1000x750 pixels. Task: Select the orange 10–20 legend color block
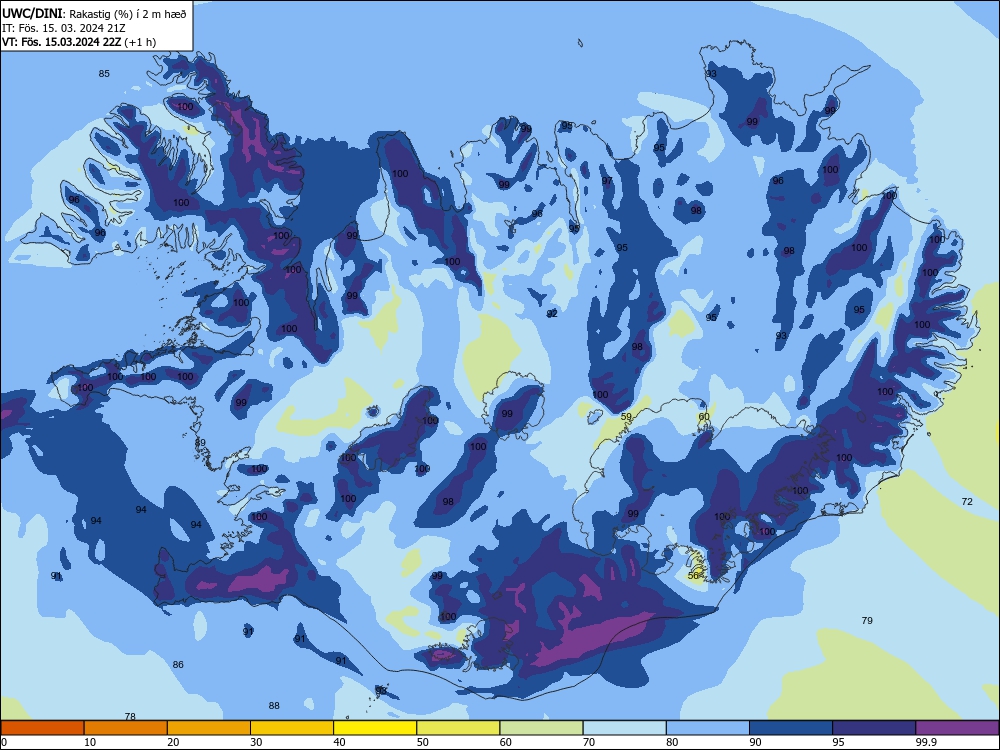pyautogui.click(x=126, y=728)
